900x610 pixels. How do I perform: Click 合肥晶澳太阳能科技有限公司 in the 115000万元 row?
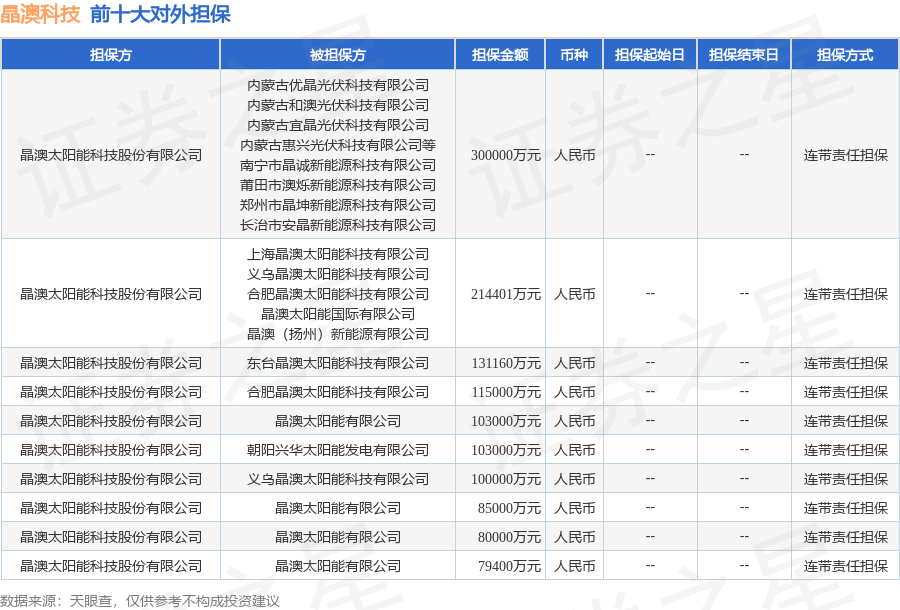338,393
